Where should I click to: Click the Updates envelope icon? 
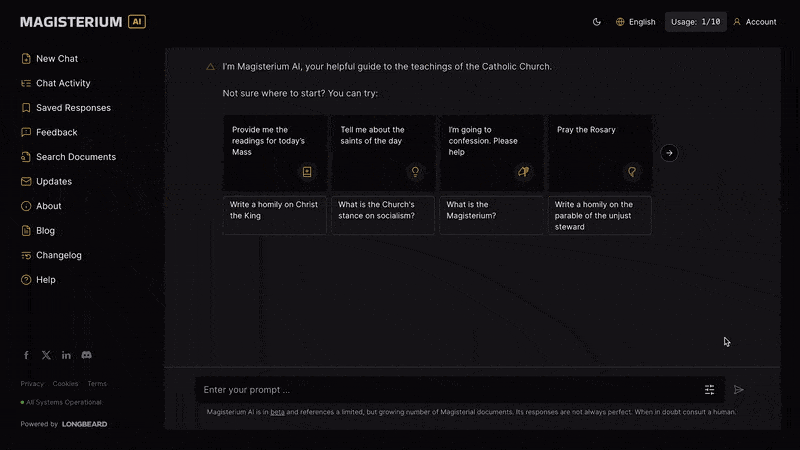(26, 182)
